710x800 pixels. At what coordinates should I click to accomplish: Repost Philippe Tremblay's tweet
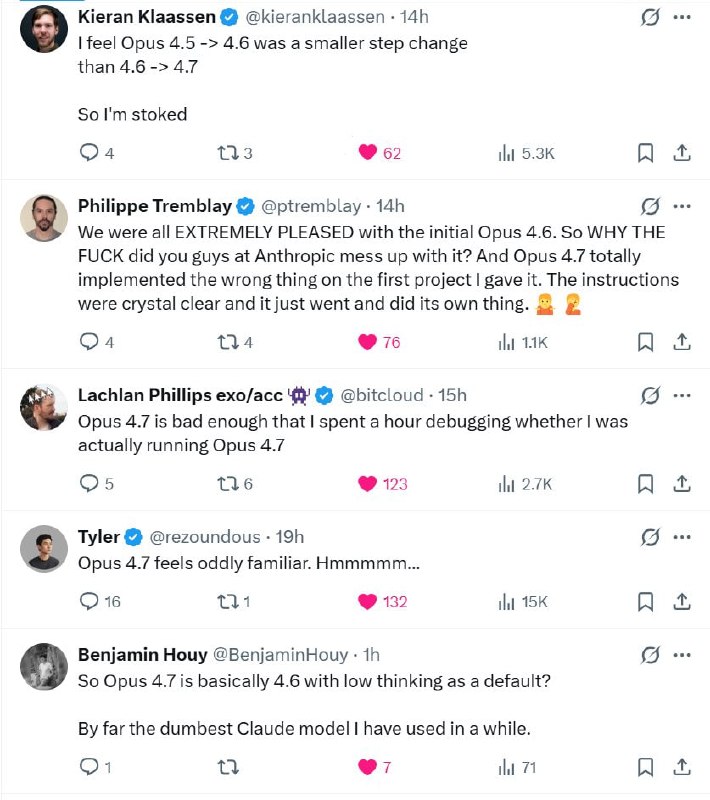228,342
